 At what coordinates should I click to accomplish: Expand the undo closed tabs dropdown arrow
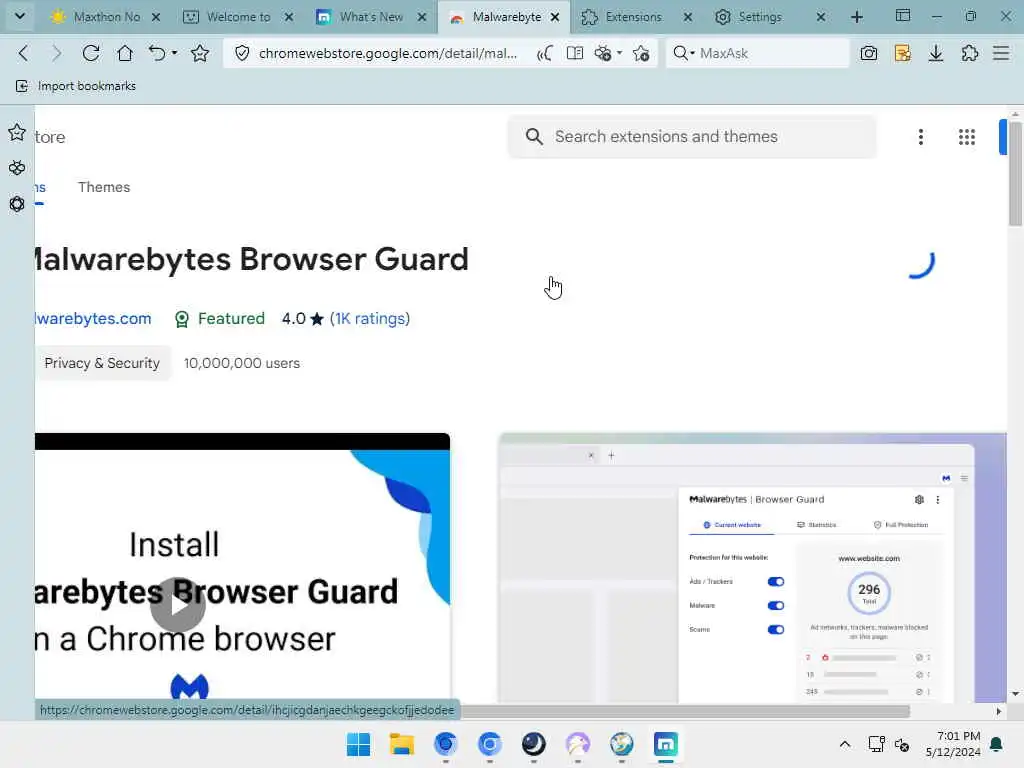[x=174, y=53]
